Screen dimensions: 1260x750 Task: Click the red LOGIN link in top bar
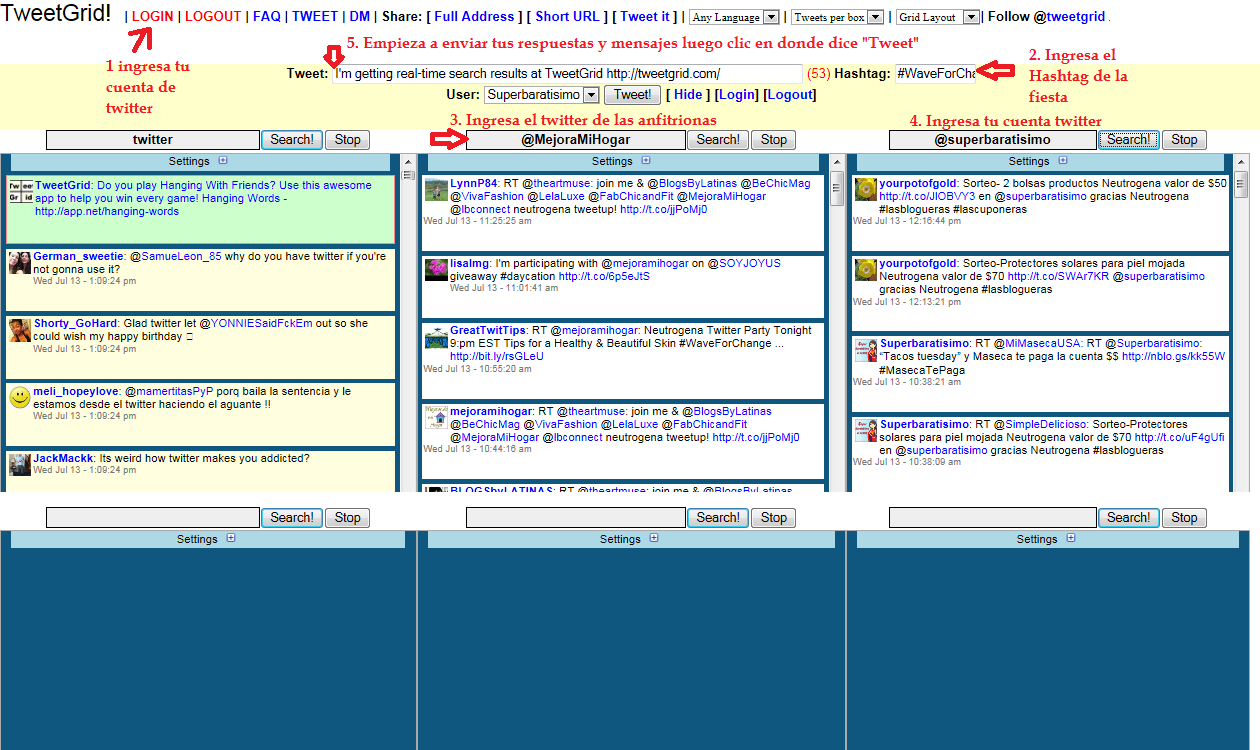coord(152,17)
